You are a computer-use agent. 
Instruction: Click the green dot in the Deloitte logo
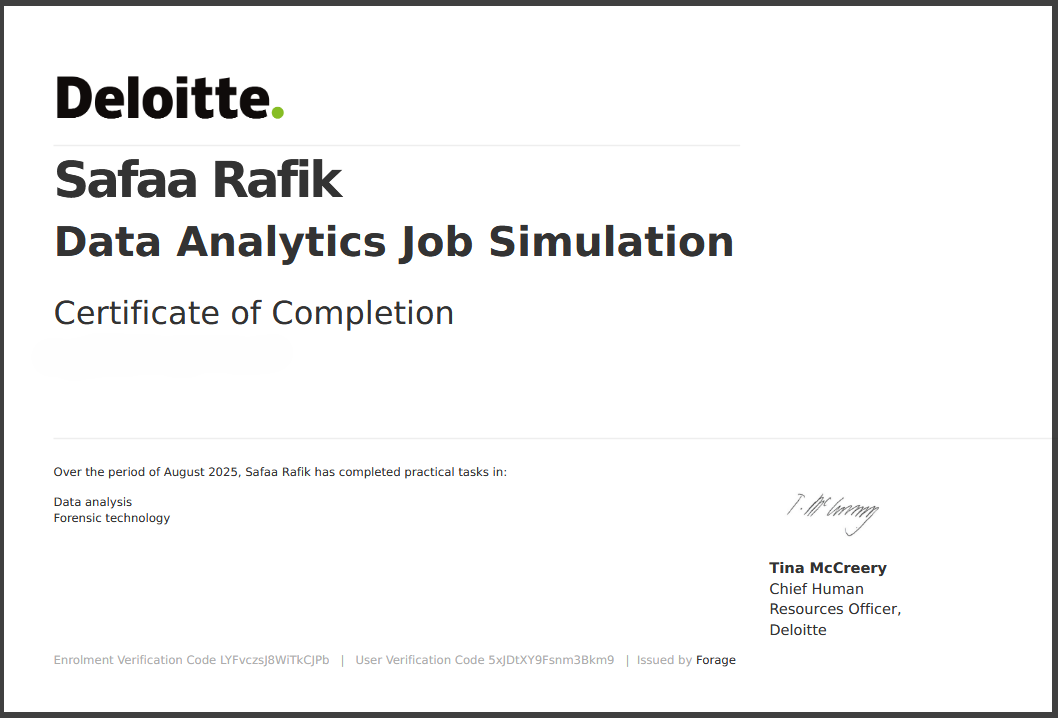coord(277,113)
